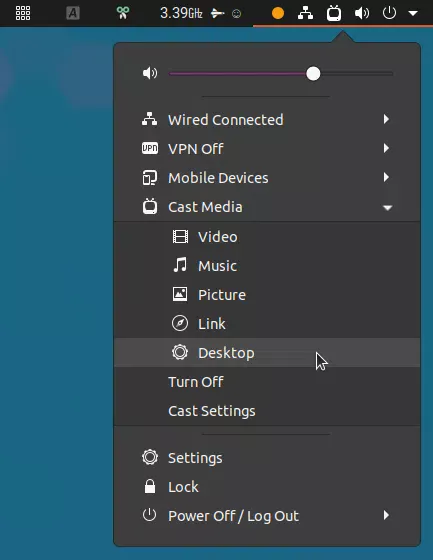Select Music cast option

[267, 265]
